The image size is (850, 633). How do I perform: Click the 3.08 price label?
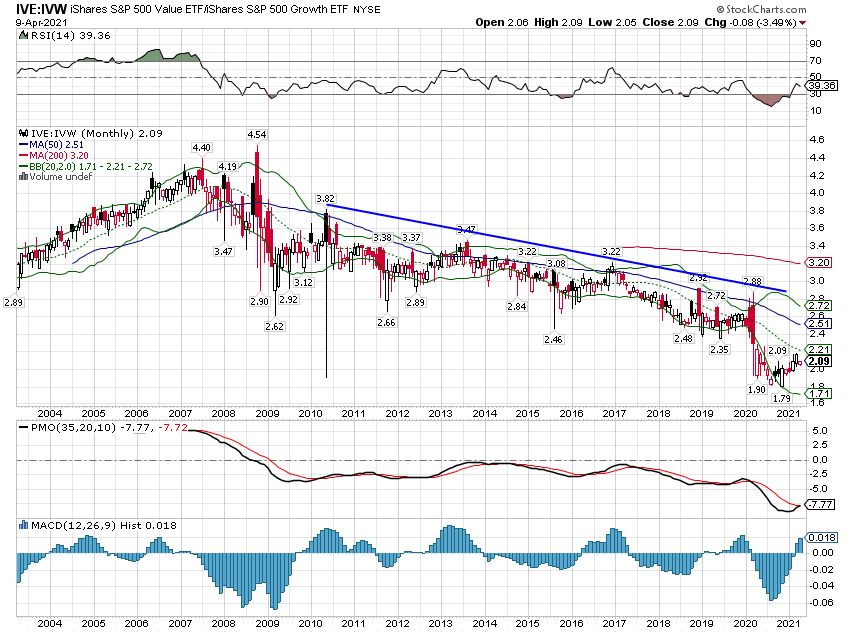556,263
